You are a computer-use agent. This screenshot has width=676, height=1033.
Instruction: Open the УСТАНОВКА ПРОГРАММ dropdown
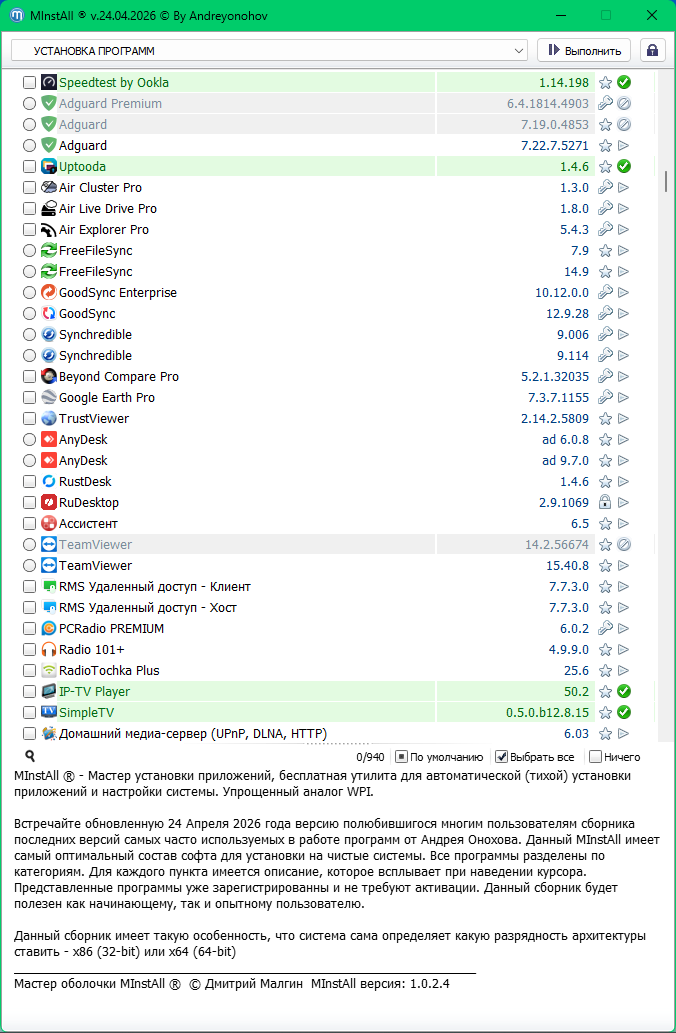point(269,50)
